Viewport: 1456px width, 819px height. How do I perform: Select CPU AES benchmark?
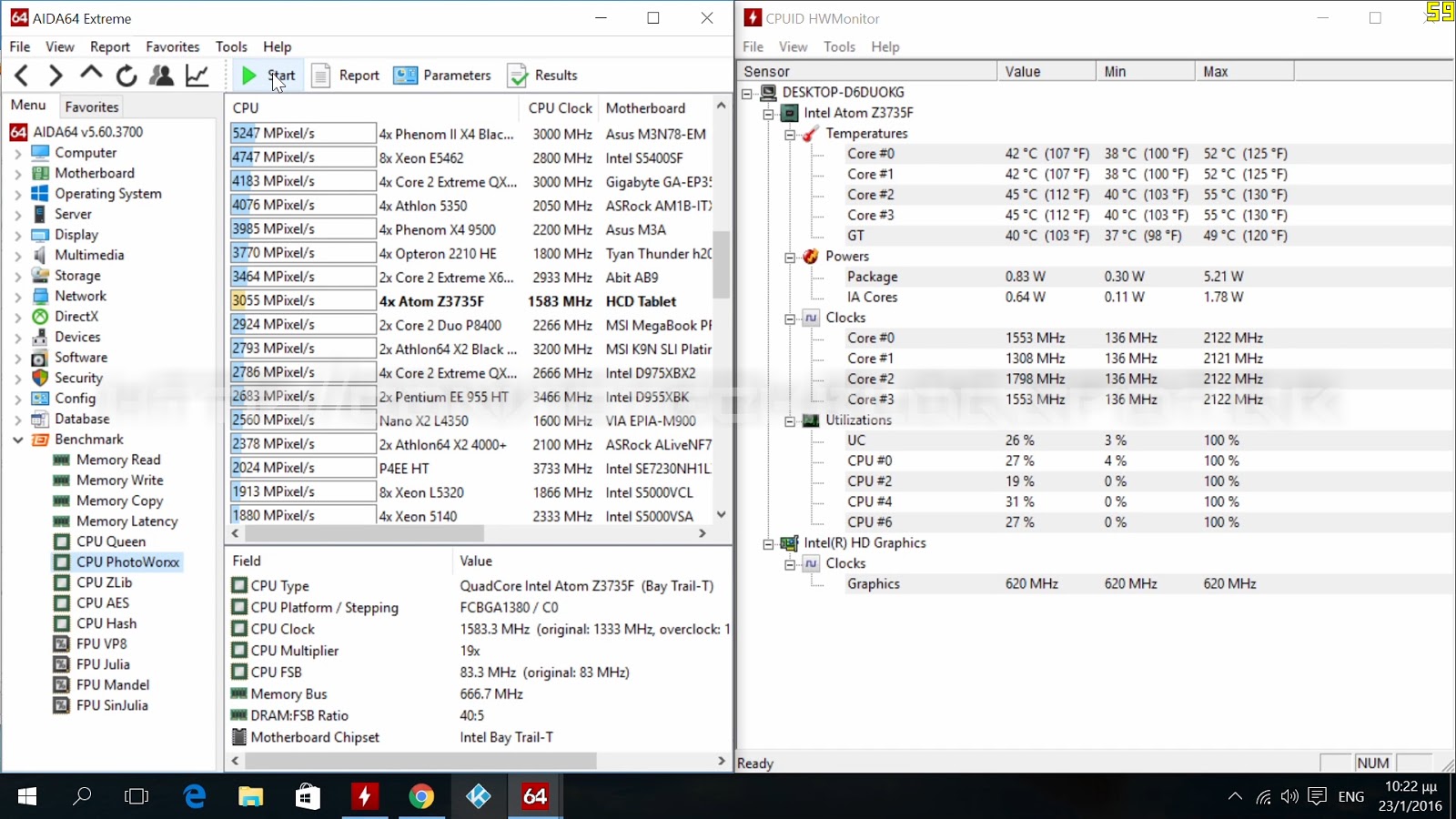[103, 602]
